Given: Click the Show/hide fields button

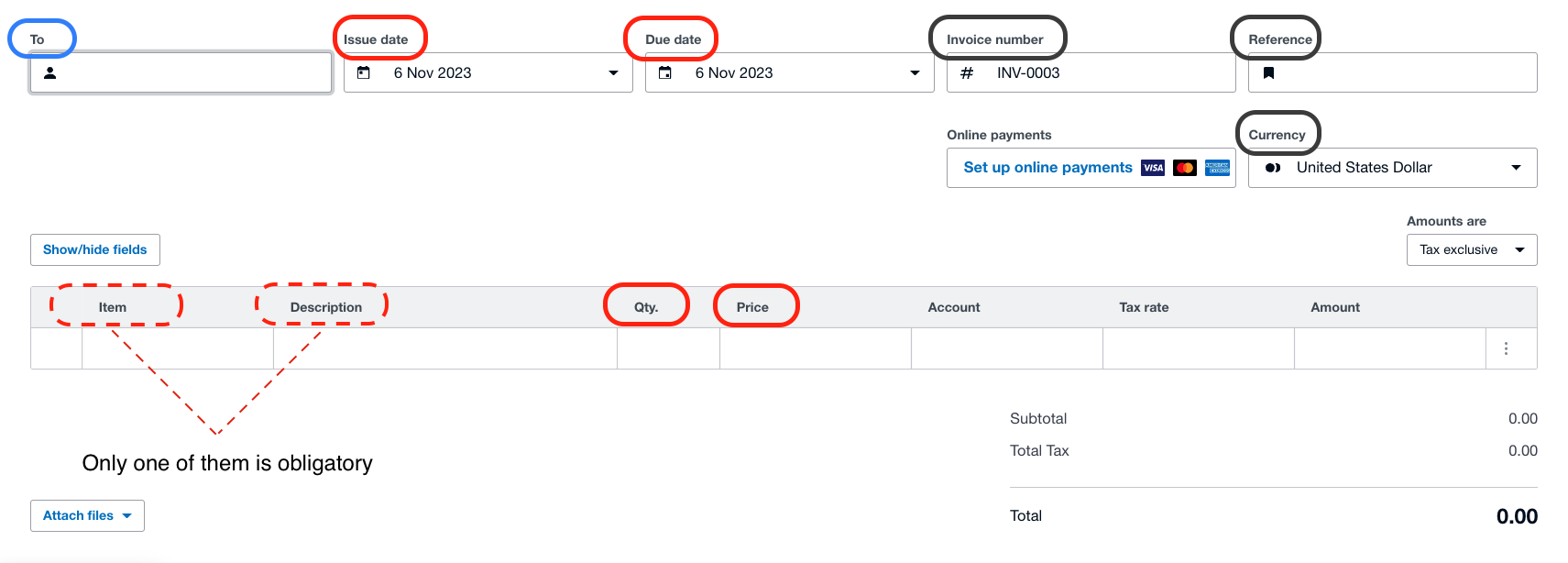Looking at the screenshot, I should tap(95, 249).
